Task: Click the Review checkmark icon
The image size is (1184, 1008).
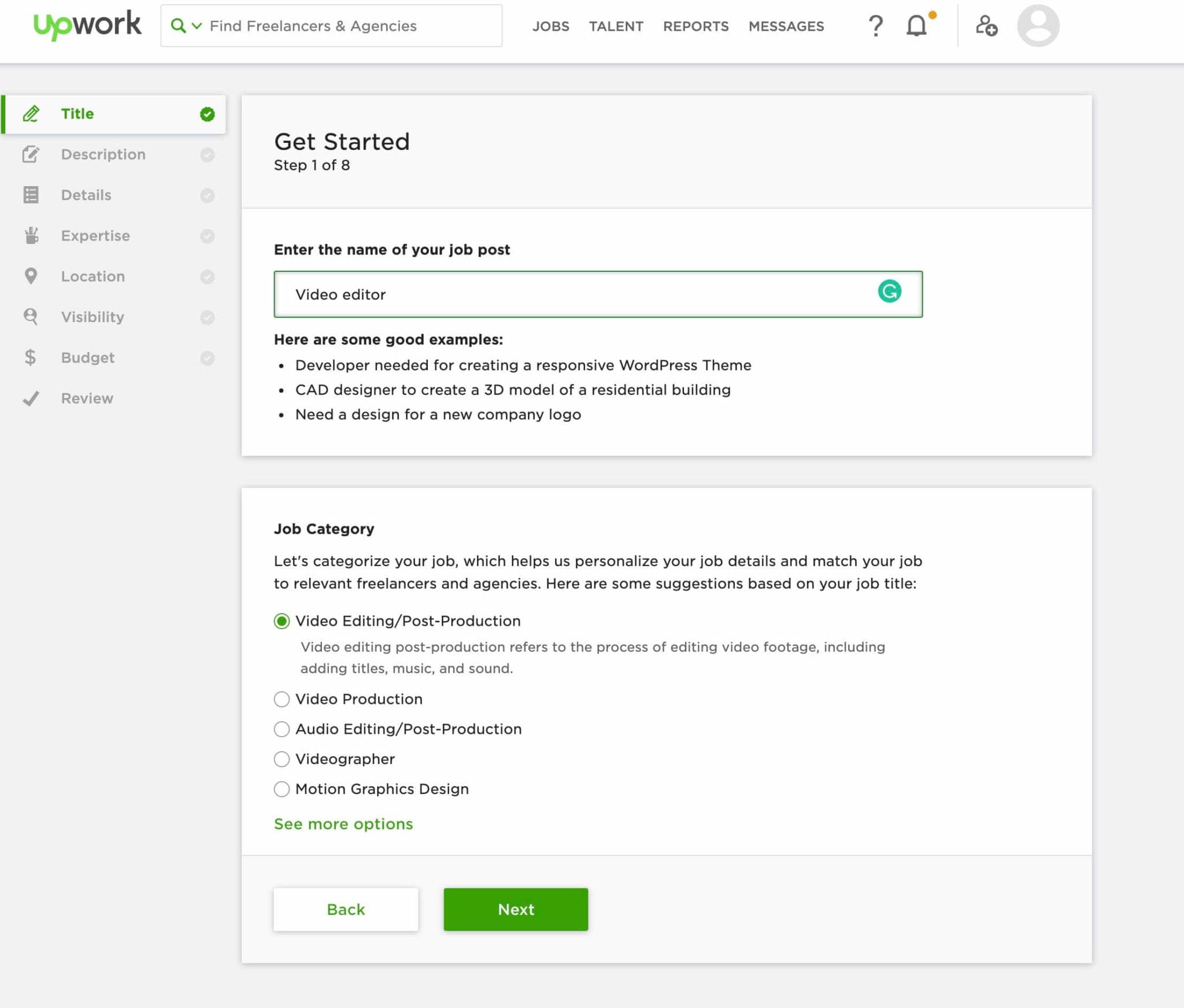Action: point(31,398)
